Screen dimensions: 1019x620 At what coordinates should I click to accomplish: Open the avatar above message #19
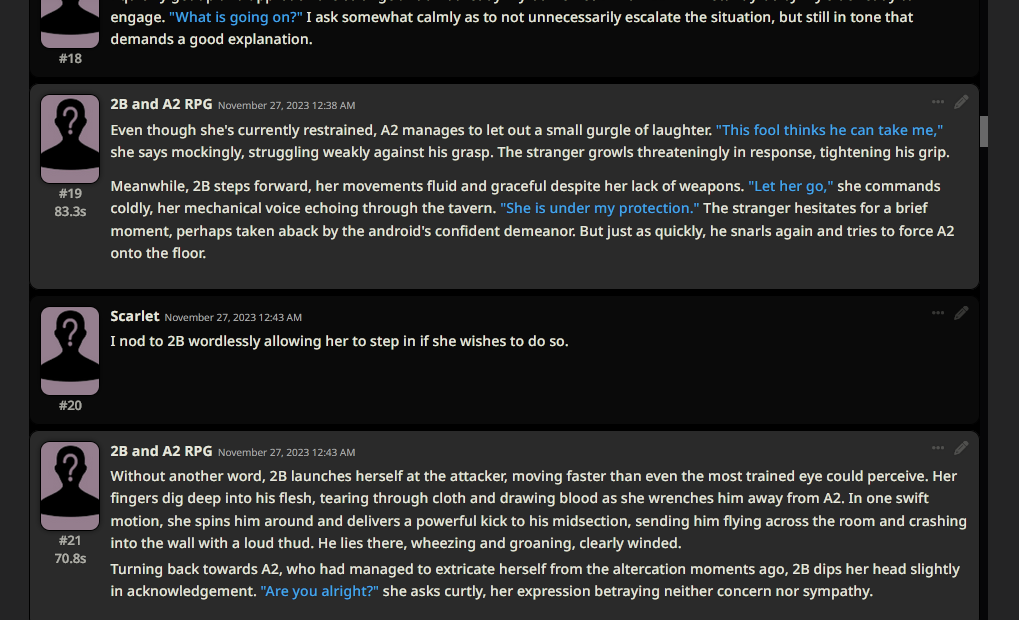(70, 138)
